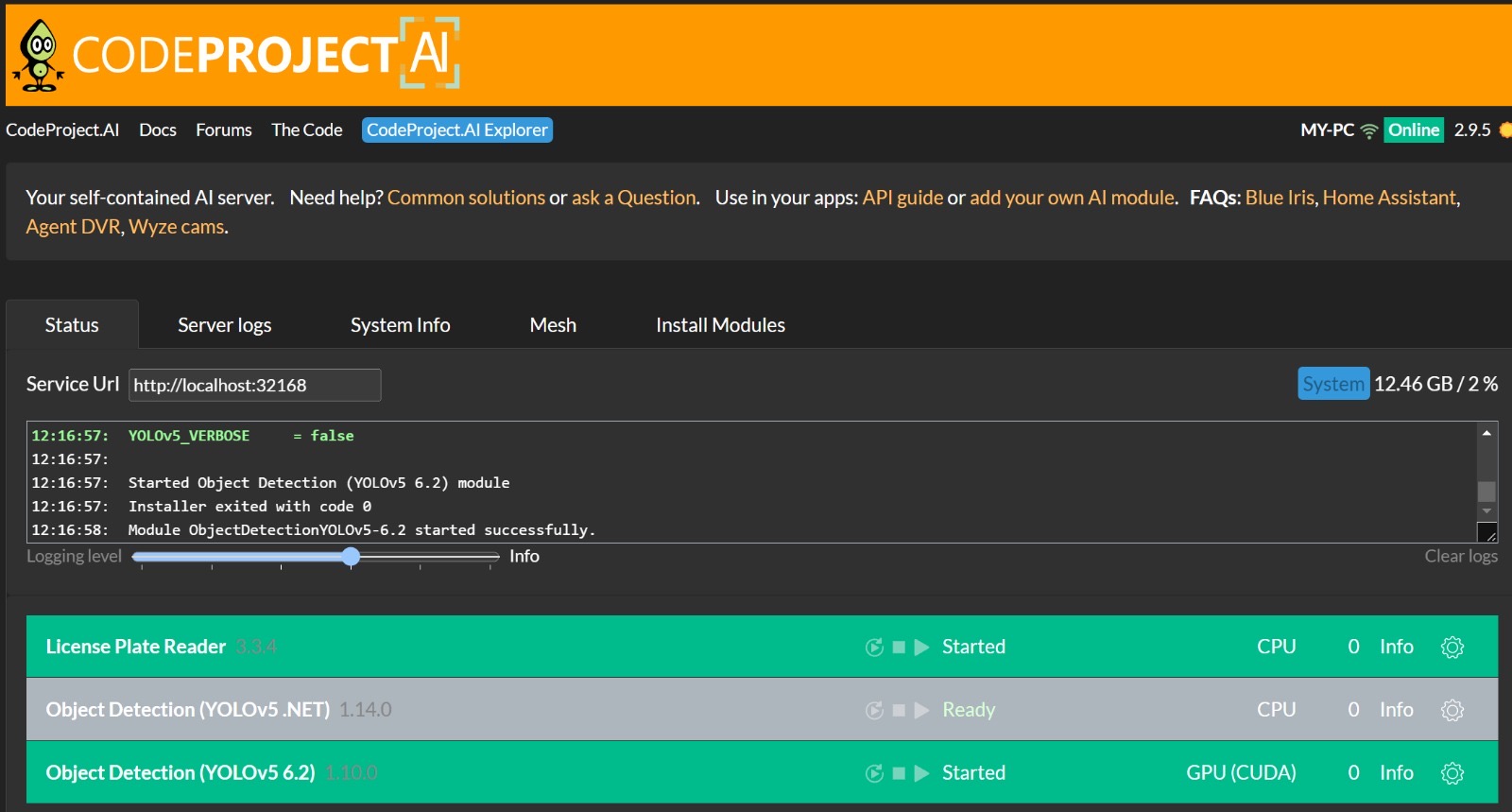The height and width of the screenshot is (812, 1512).
Task: Start the License Plate Reader module
Action: (921, 648)
